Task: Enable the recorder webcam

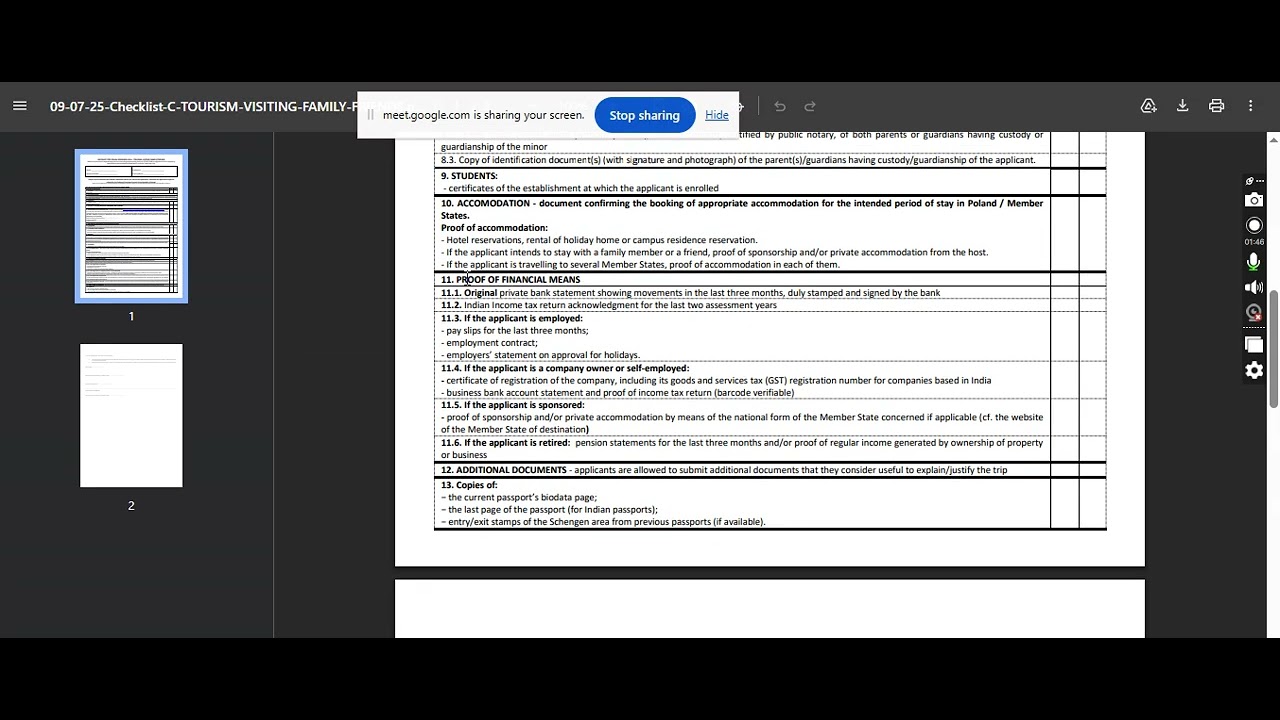Action: (1254, 312)
